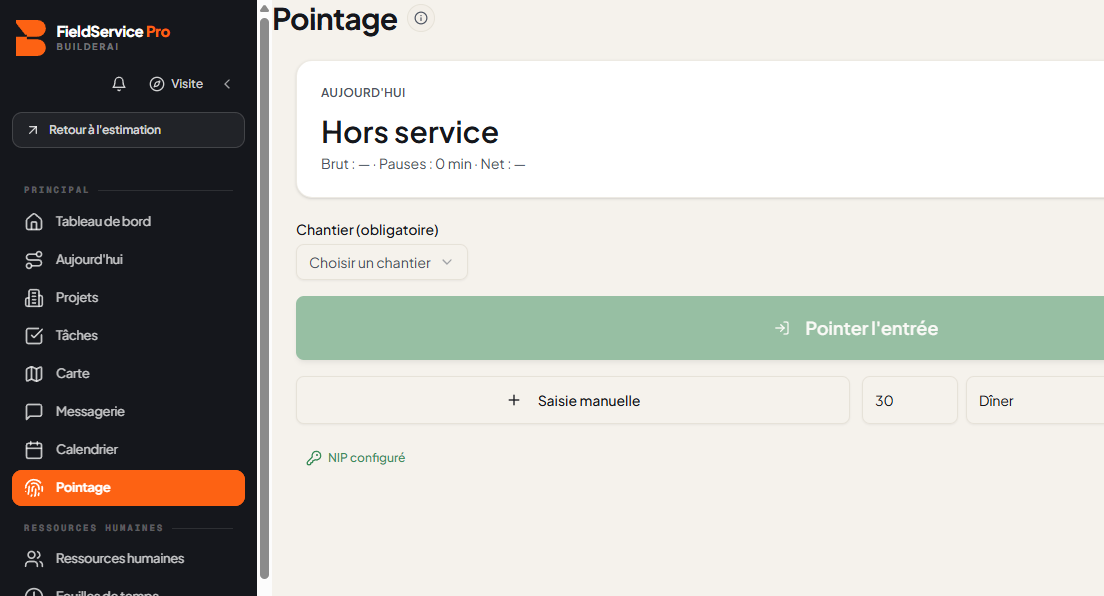Click the Chantier (obligatoire) label

[368, 230]
